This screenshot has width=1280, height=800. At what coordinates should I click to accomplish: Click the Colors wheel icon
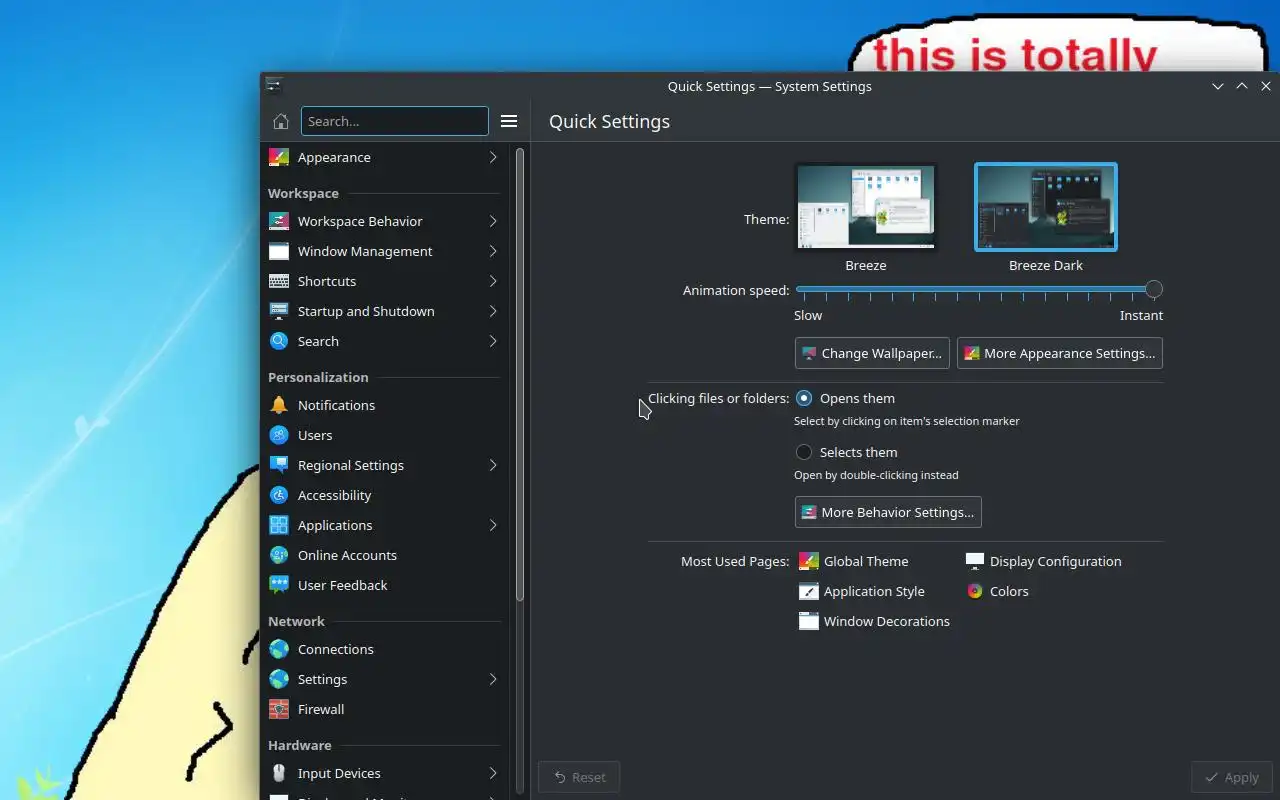[975, 591]
